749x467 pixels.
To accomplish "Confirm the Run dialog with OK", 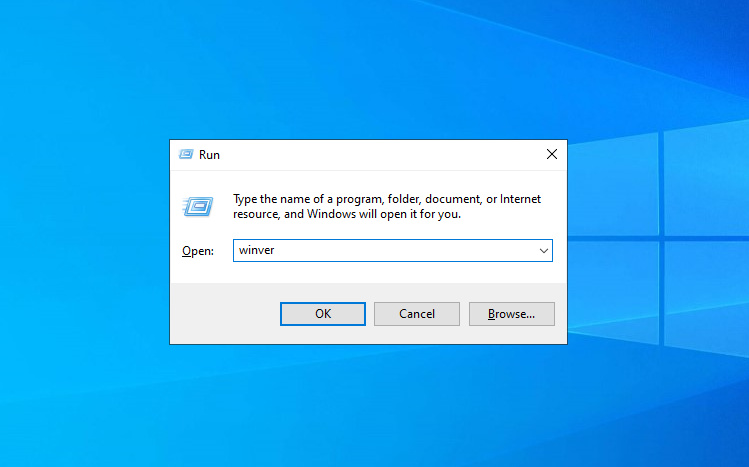I will 322,314.
